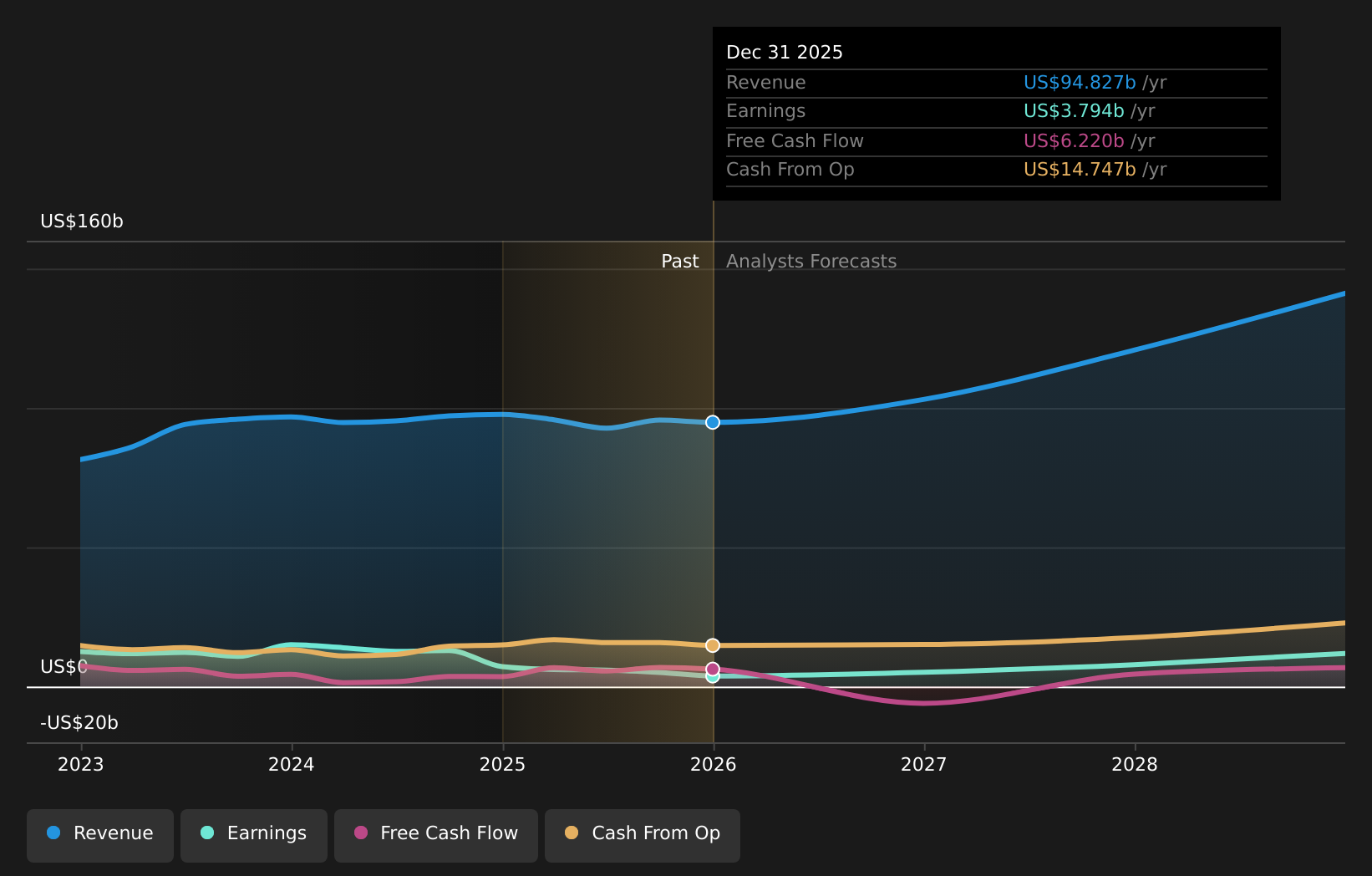Switch to the Past section
This screenshot has height=876, width=1372.
[x=679, y=261]
